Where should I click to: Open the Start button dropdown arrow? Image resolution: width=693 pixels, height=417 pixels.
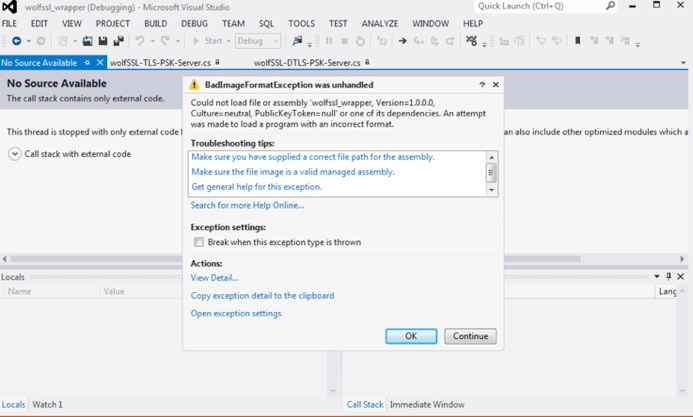(x=228, y=41)
